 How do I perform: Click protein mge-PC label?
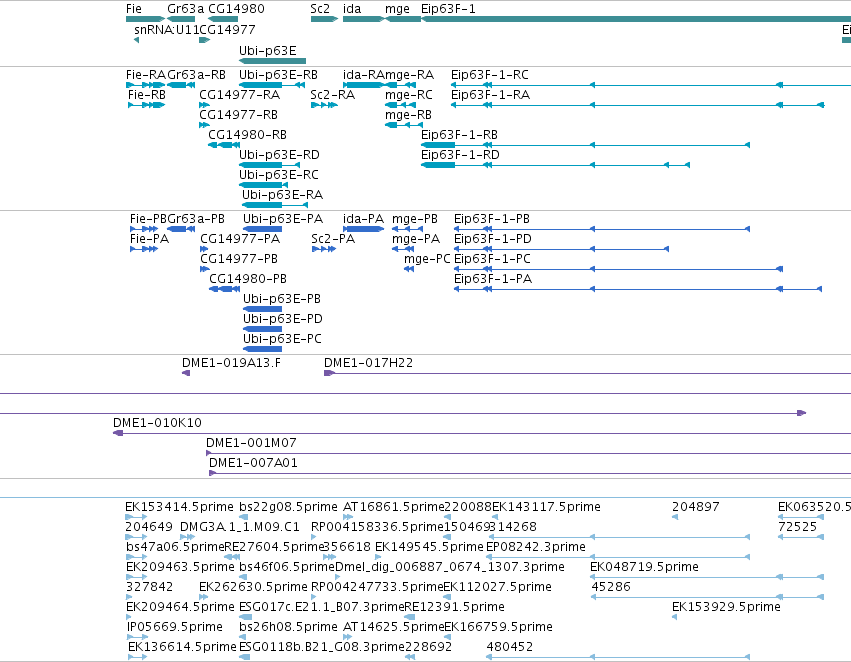point(427,259)
